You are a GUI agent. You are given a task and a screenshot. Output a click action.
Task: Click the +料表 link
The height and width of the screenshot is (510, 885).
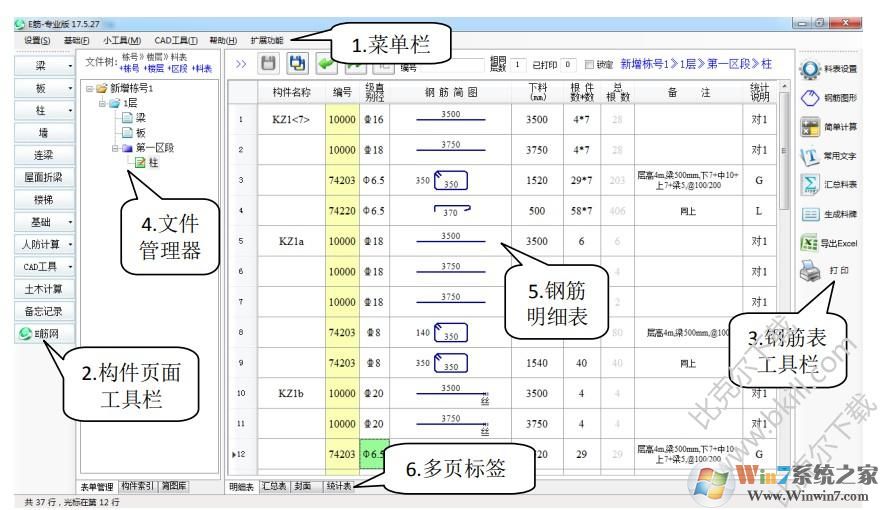tap(202, 68)
